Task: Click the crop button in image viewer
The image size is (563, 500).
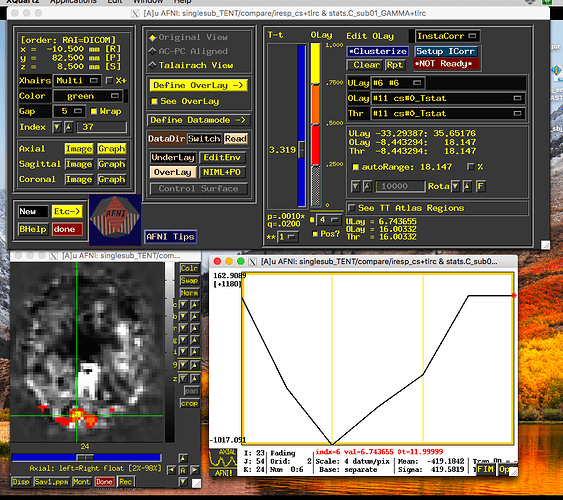Action: [189, 403]
